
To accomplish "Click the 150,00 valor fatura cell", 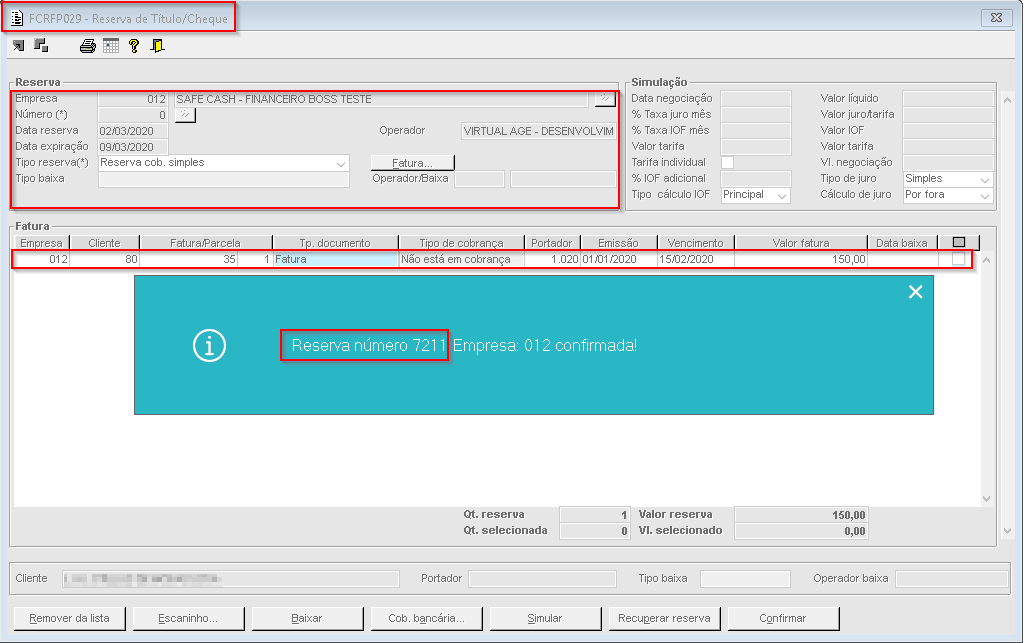I will [x=801, y=259].
